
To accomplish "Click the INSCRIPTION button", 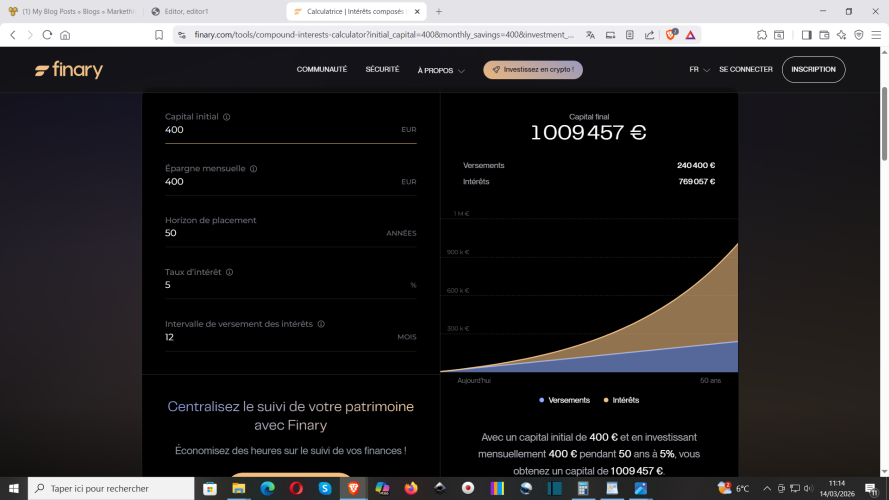I will click(x=813, y=70).
